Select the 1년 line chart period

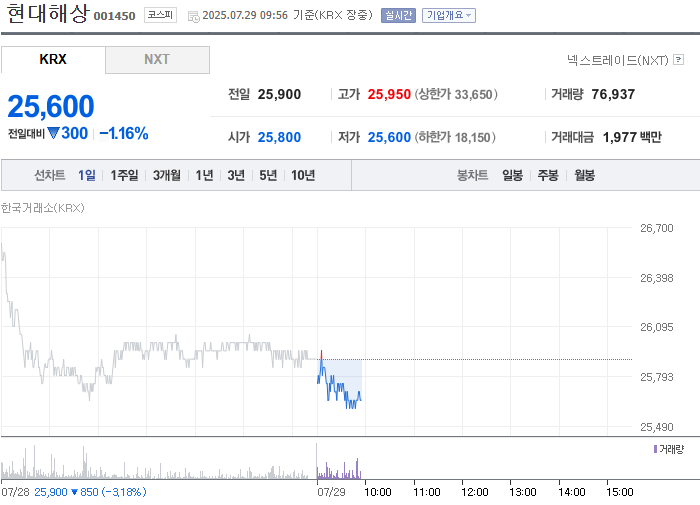tap(204, 175)
